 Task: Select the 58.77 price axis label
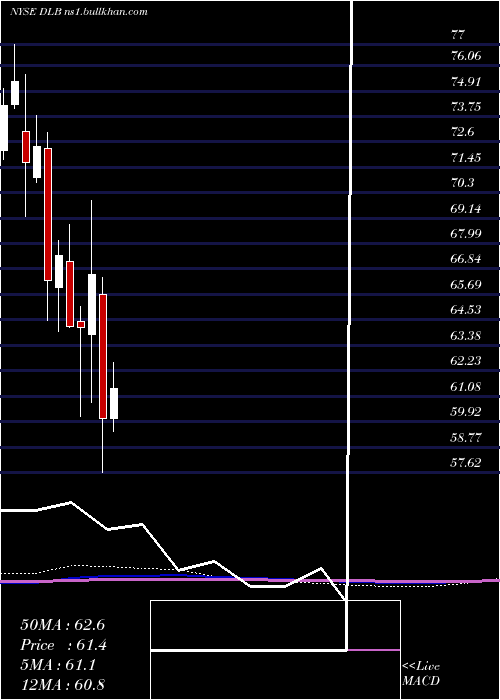click(466, 437)
